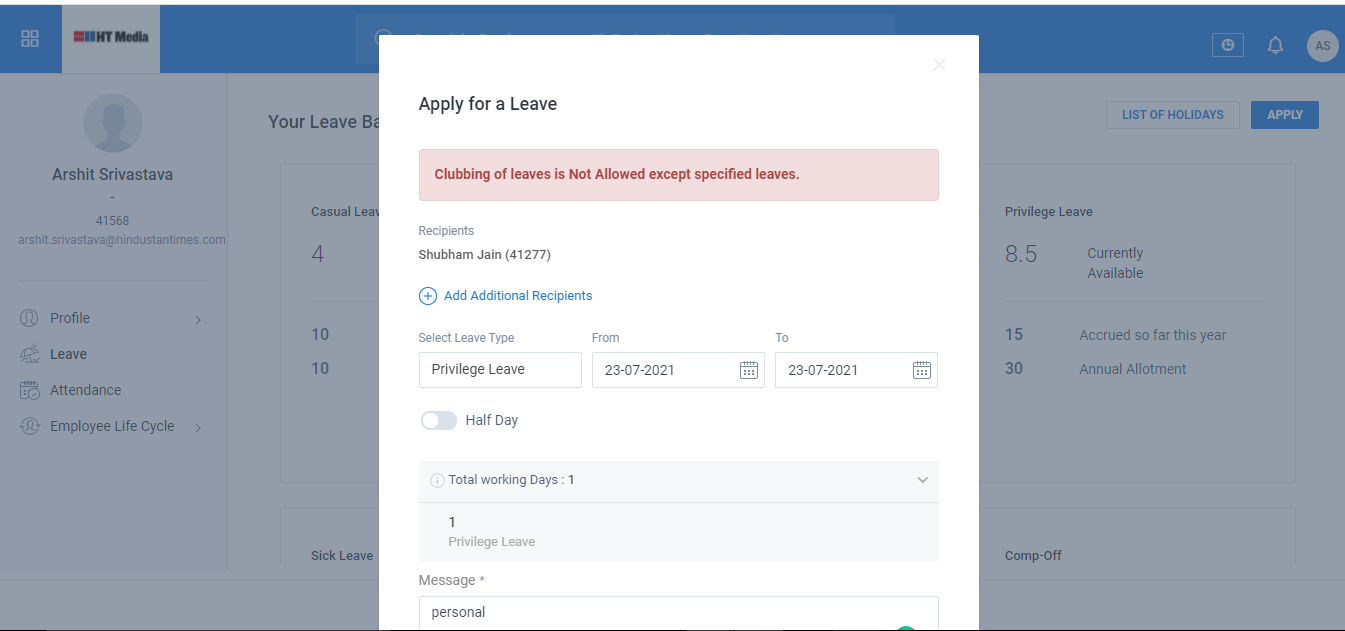Screen dimensions: 1345x631
Task: Click the profile picture of Arshit Srivastava
Action: tap(113, 123)
